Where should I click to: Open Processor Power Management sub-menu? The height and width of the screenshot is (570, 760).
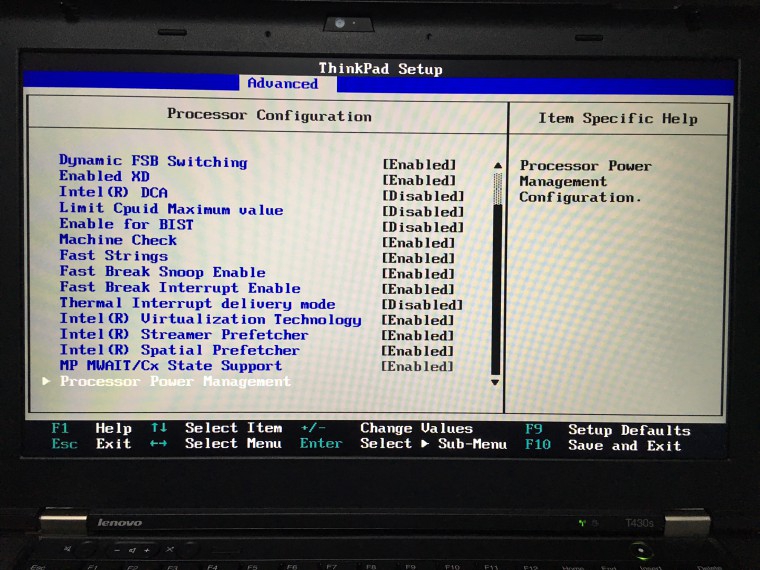(175, 381)
